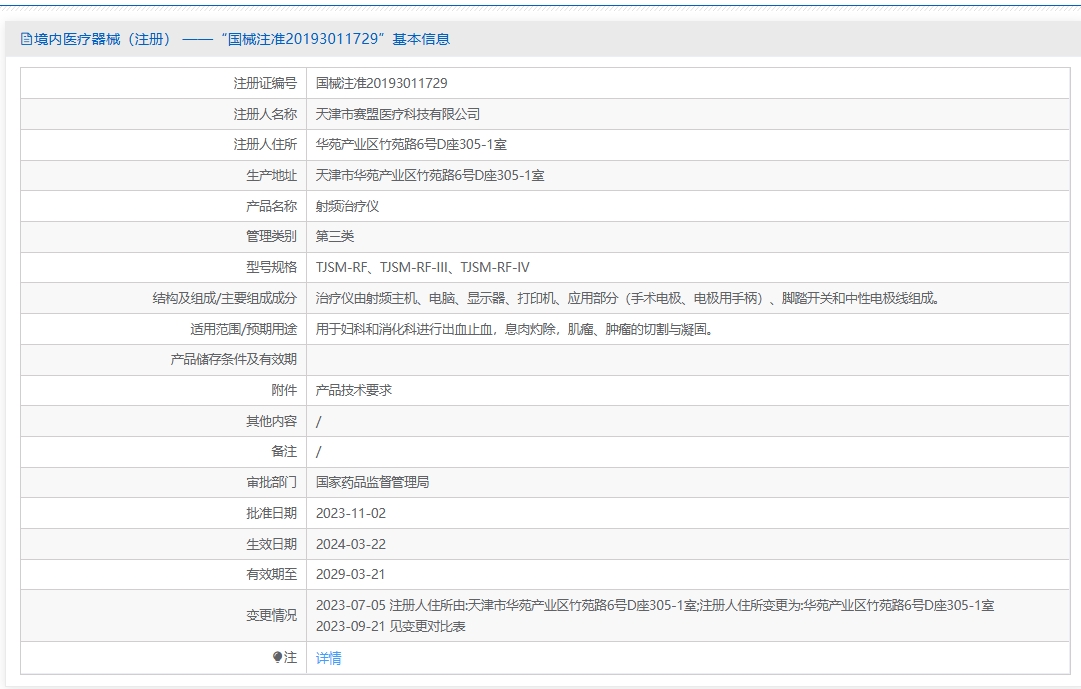Click the management class 第三类
This screenshot has width=1081, height=689.
[335, 237]
